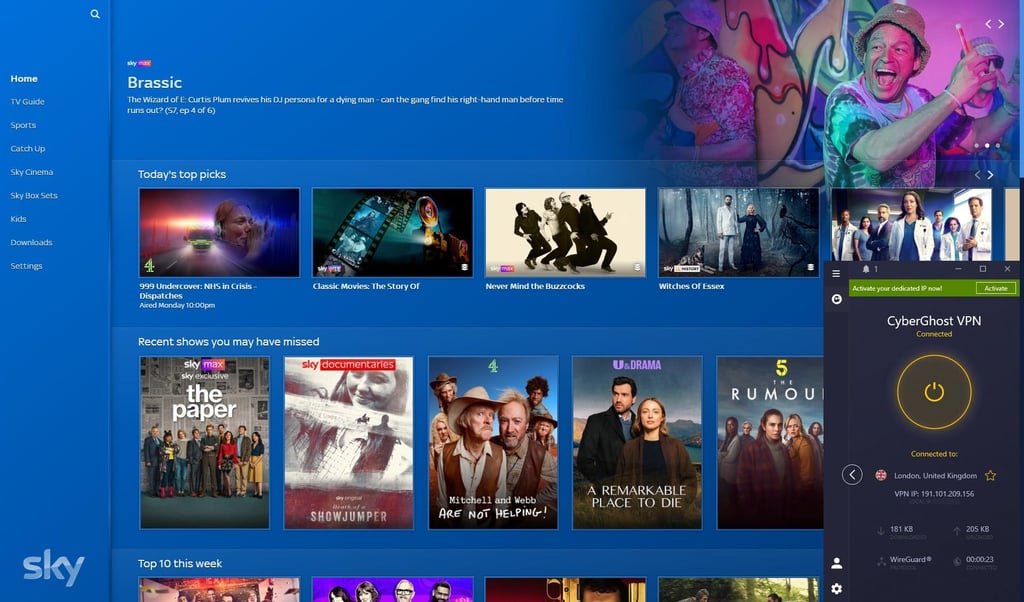Image resolution: width=1024 pixels, height=602 pixels.
Task: Click 'Today's top picks' heading
Action: click(182, 174)
